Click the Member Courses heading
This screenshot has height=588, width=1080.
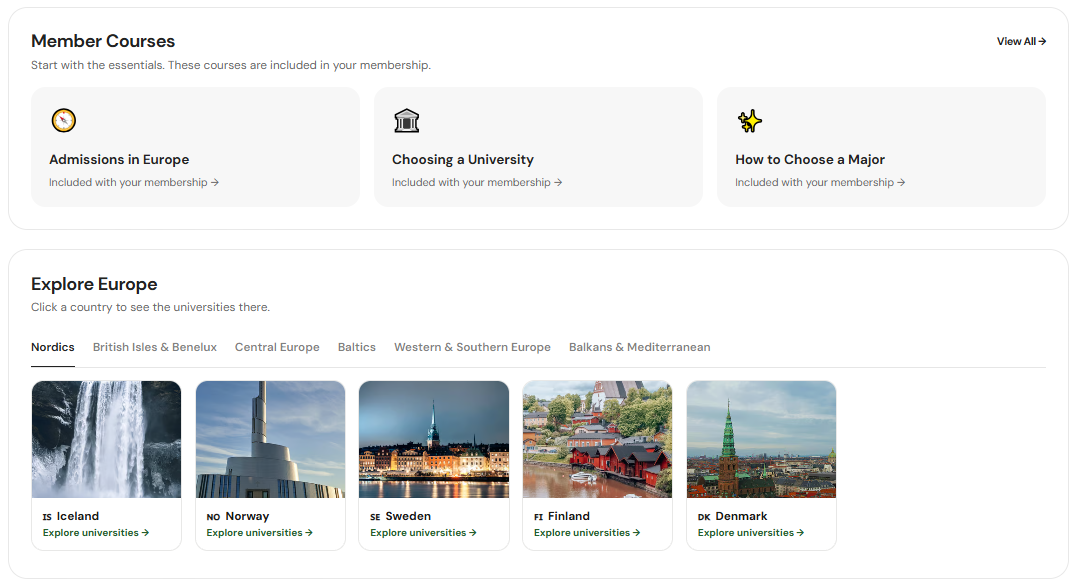point(103,41)
